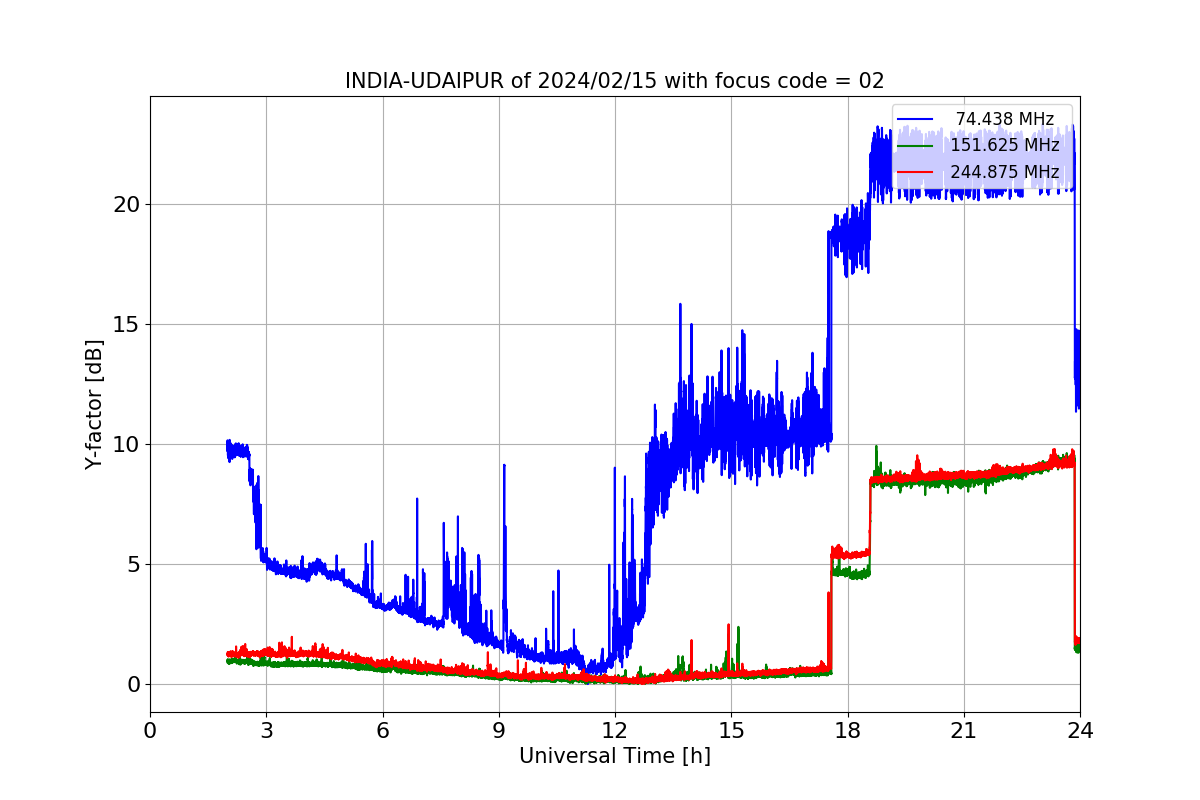Screen dimensions: 1200x800
Task: Click x-axis tick label 0
Action: coord(150,730)
